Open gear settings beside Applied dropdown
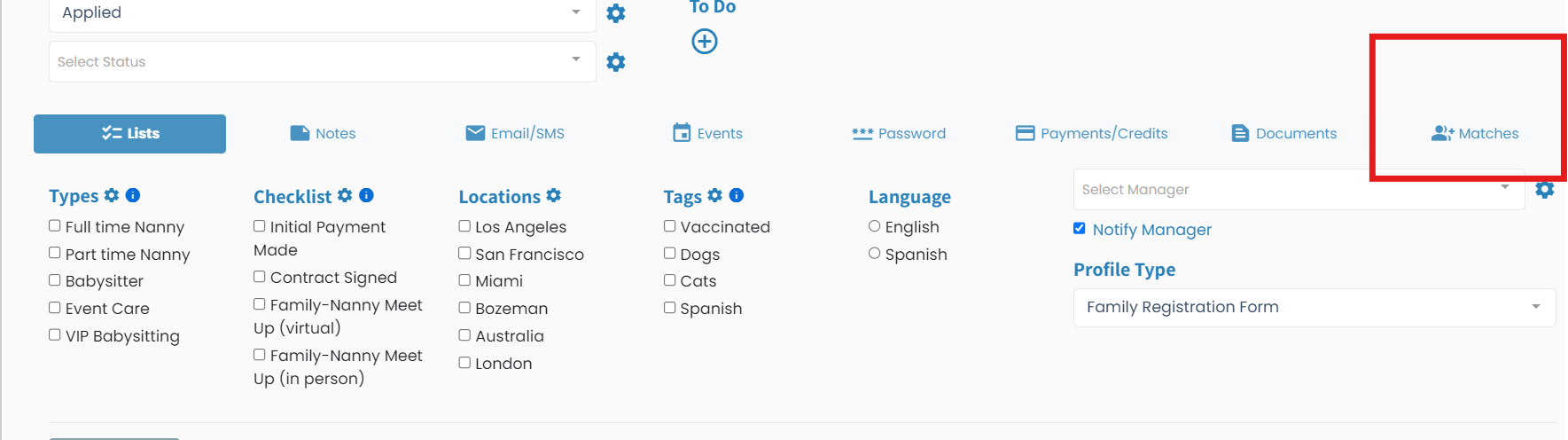1568x440 pixels. point(616,13)
